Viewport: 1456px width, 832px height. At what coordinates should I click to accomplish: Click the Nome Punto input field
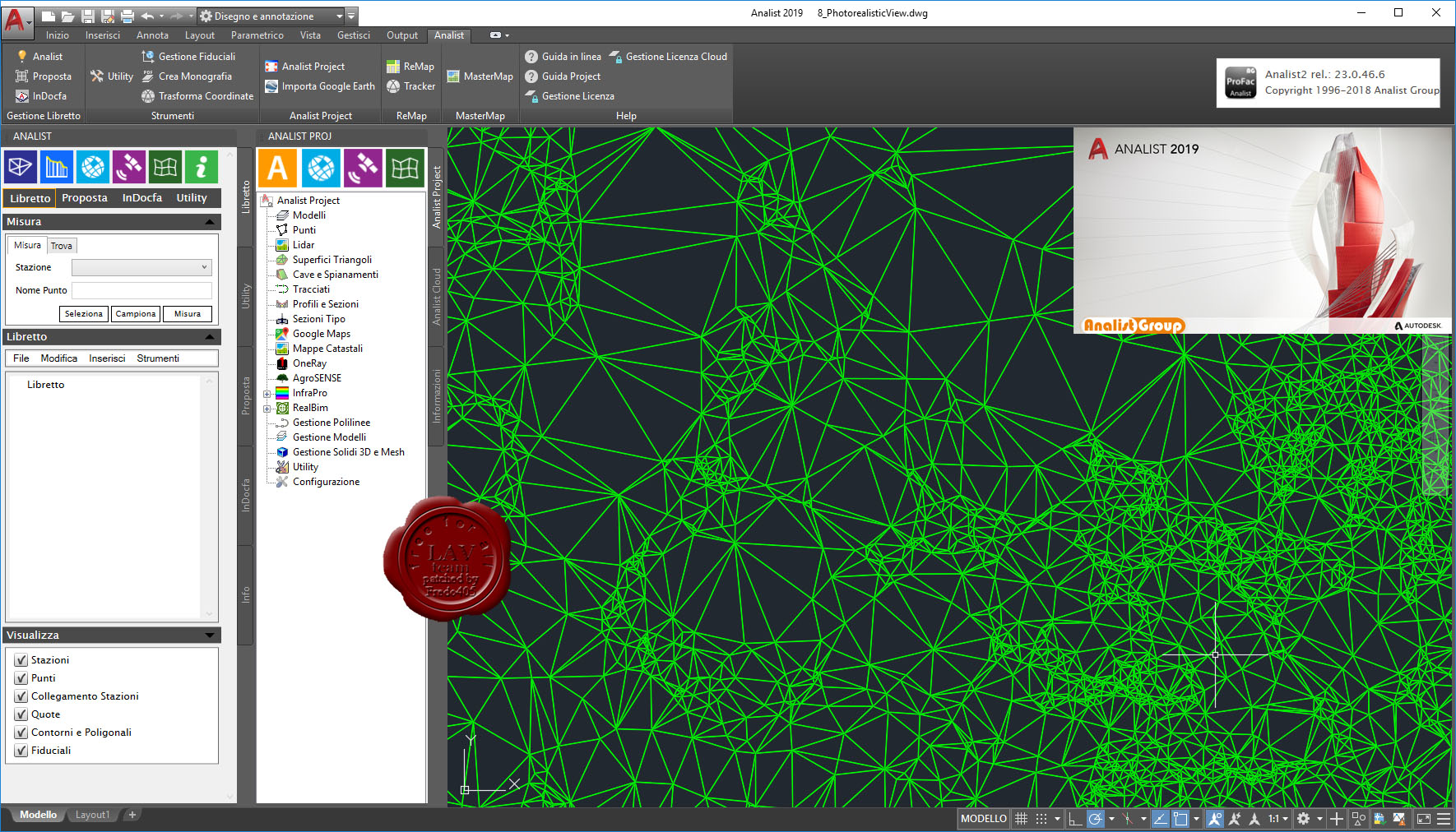point(141,290)
